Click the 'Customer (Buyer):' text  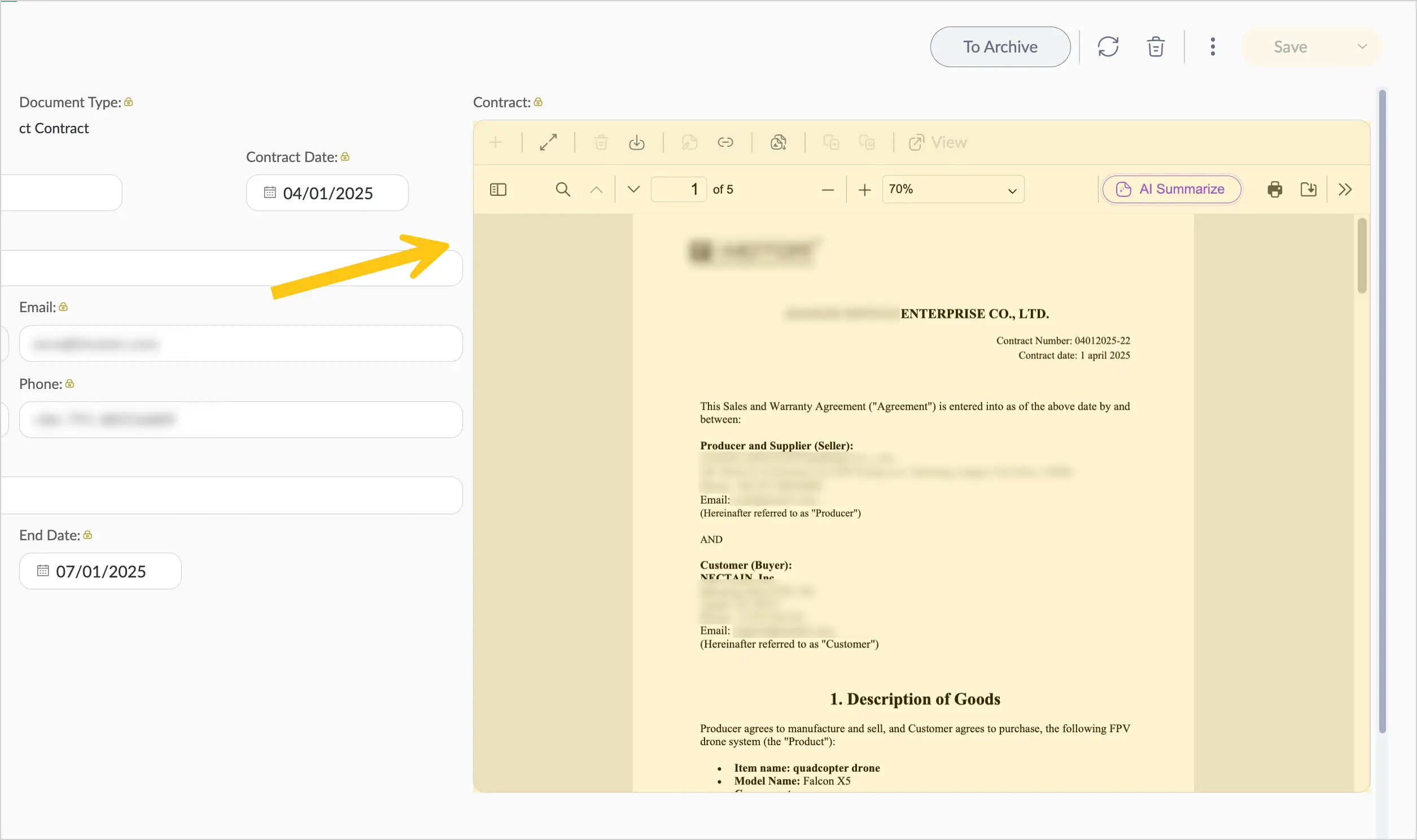746,566
